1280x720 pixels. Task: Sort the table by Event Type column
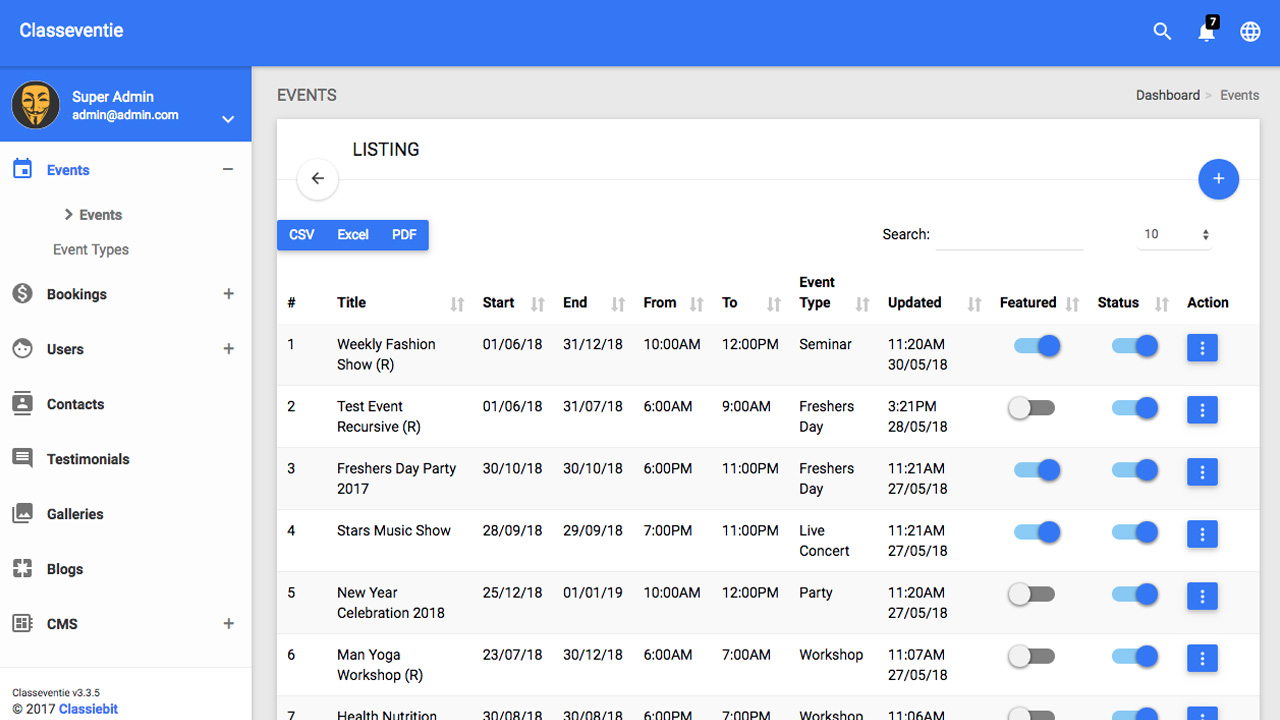[835, 293]
